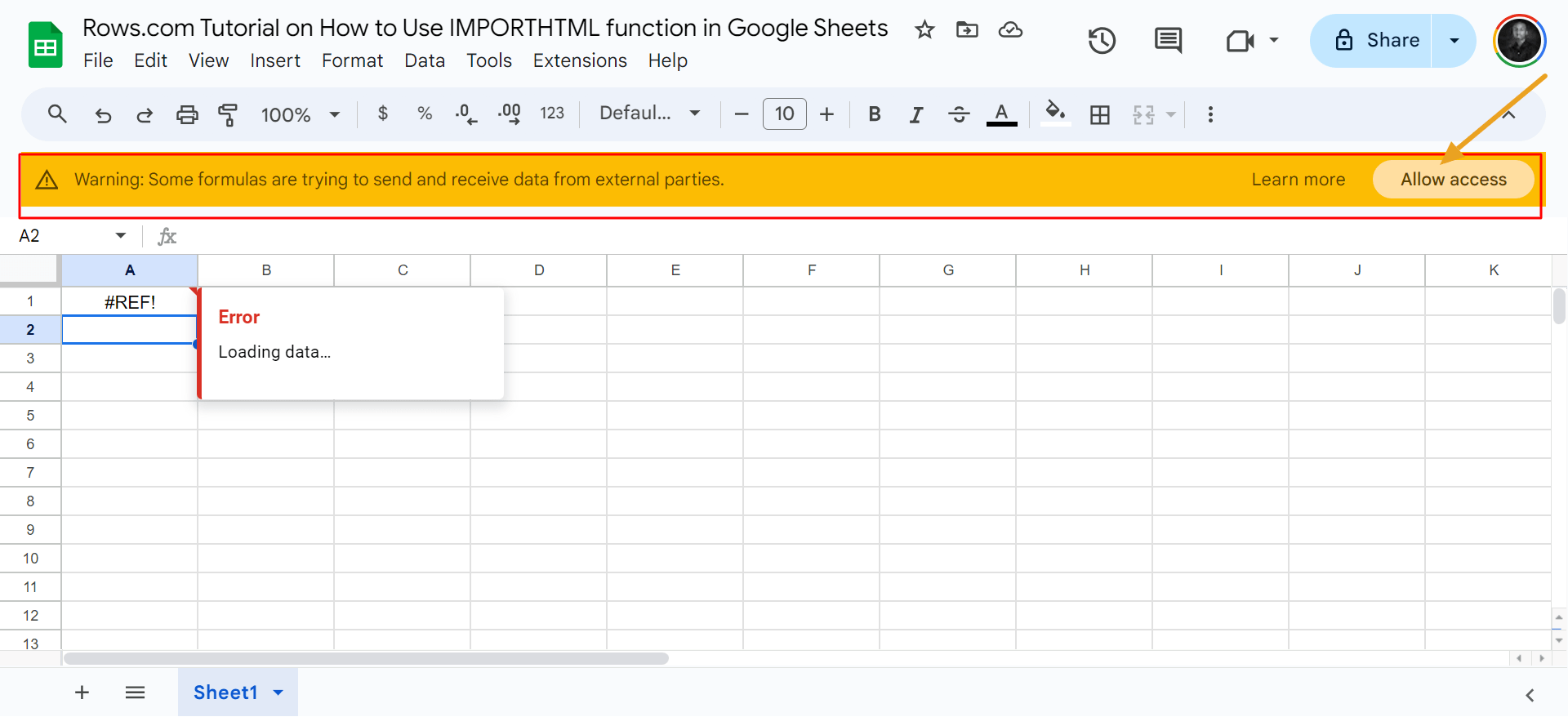This screenshot has height=717, width=1568.
Task: Decrease decimal places
Action: (466, 114)
